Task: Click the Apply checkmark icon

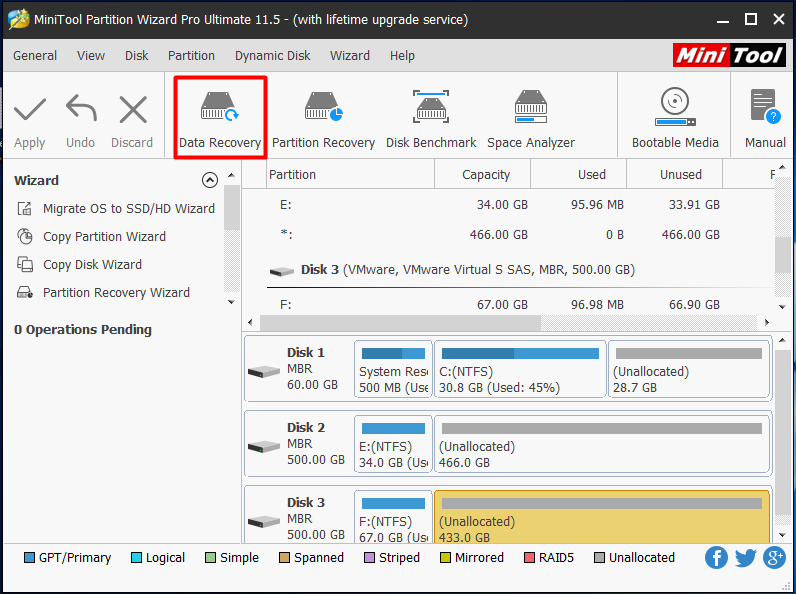Action: [30, 110]
